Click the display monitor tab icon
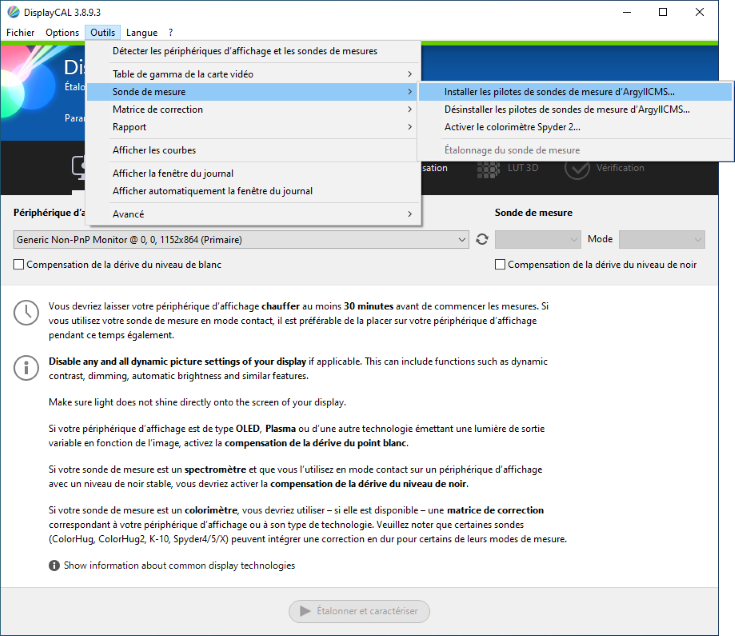This screenshot has height=636, width=735. (x=80, y=168)
